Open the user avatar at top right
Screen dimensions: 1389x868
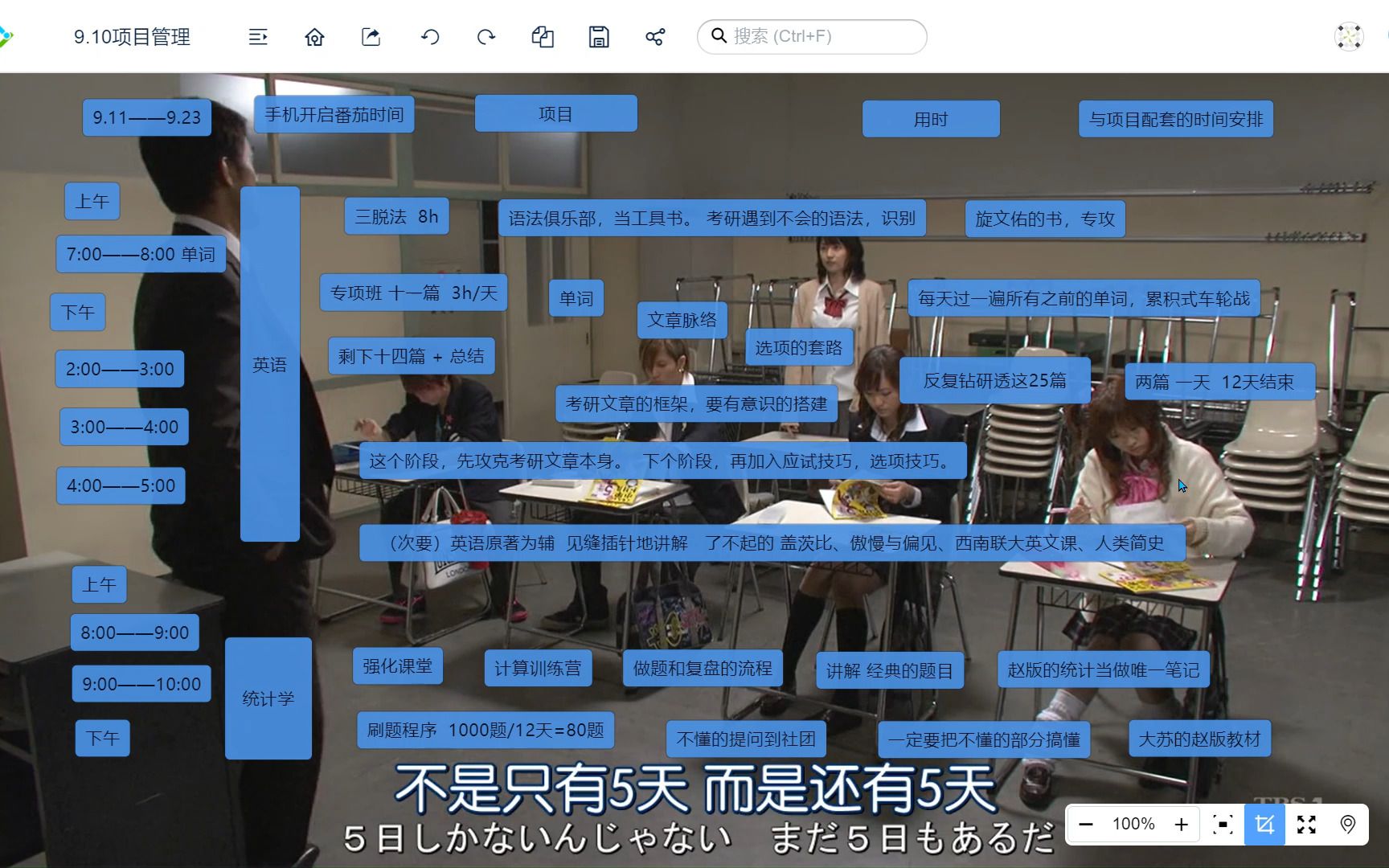point(1349,36)
